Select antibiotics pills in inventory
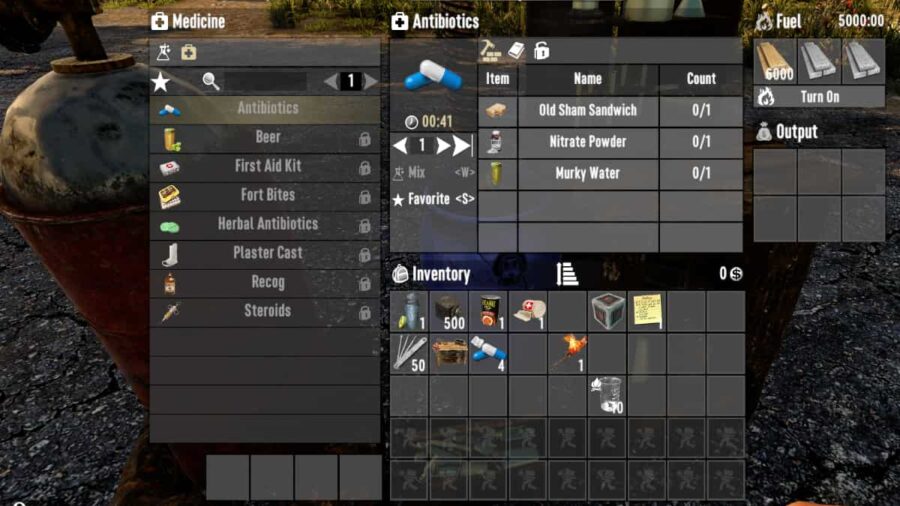The height and width of the screenshot is (506, 900). click(x=488, y=354)
